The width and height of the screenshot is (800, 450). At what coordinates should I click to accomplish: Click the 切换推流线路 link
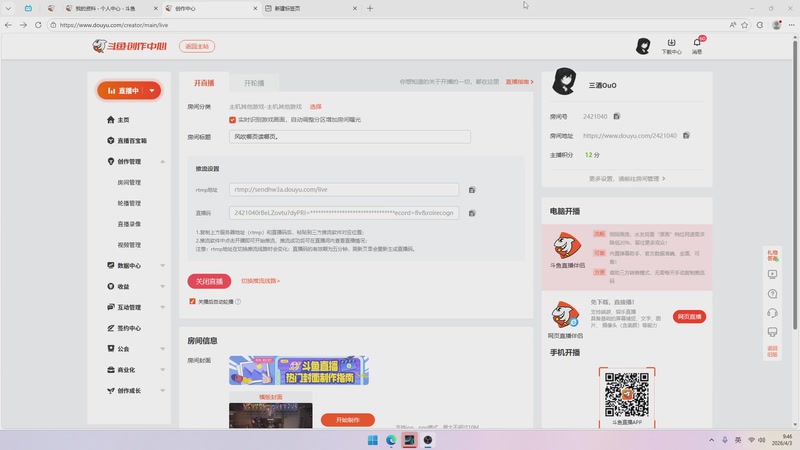click(x=260, y=281)
